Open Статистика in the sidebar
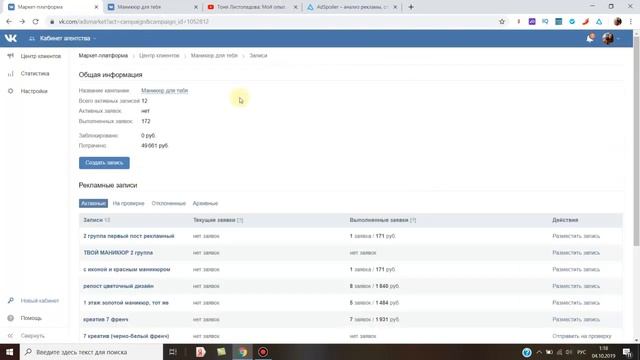 tap(29, 73)
